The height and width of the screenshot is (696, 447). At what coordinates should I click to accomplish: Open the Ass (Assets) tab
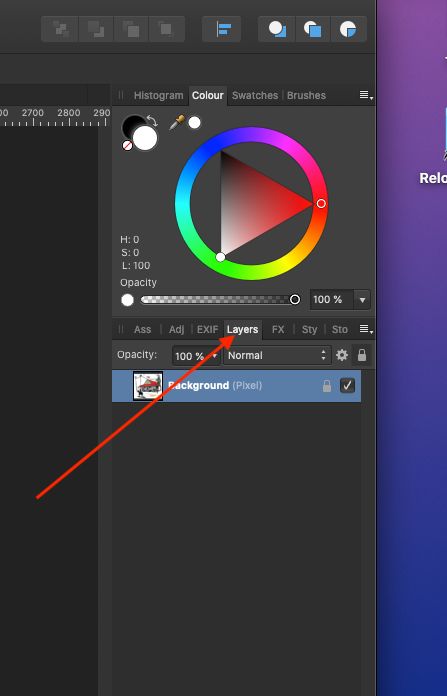(142, 329)
